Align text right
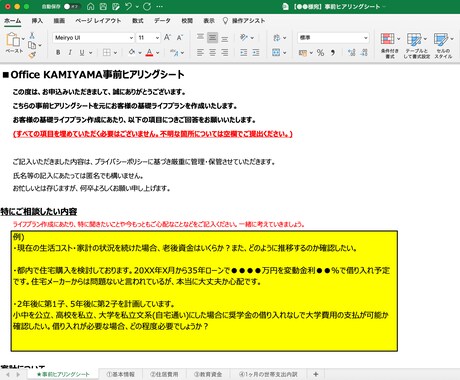The image size is (460, 380). (x=225, y=52)
